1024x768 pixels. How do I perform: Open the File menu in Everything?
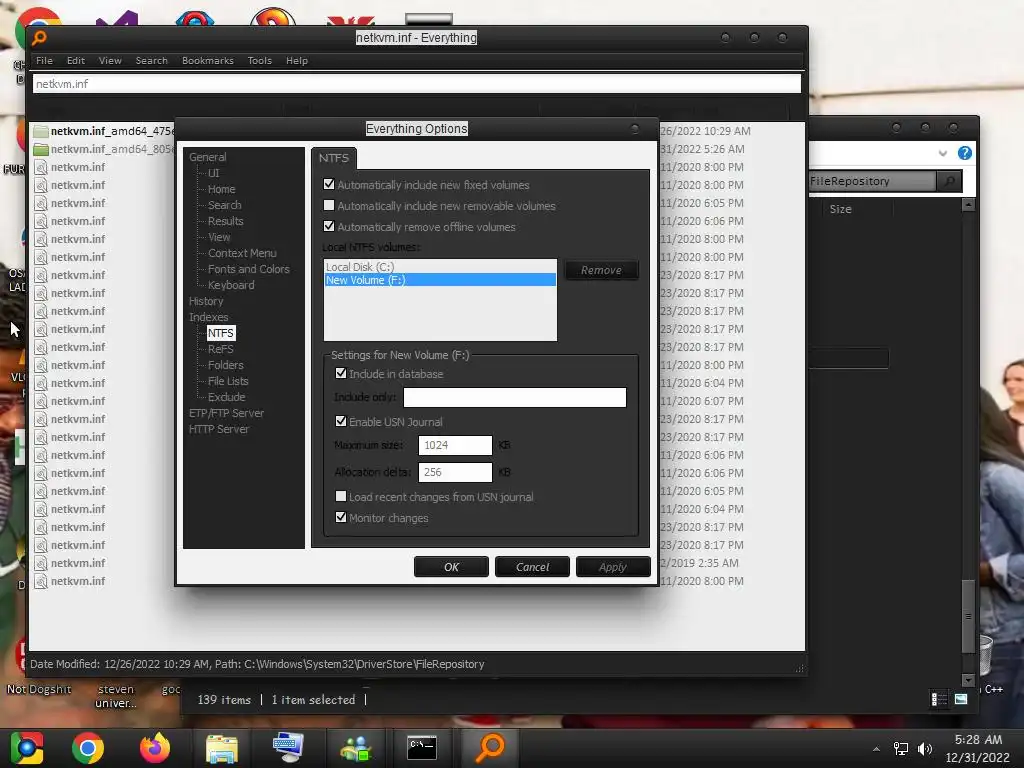tap(44, 61)
